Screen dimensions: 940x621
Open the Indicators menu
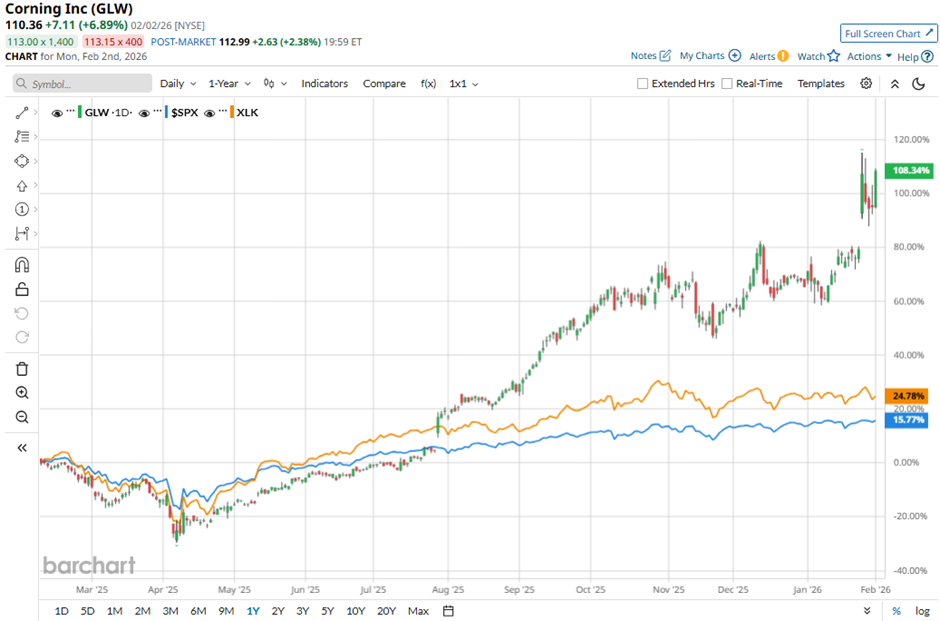click(324, 83)
